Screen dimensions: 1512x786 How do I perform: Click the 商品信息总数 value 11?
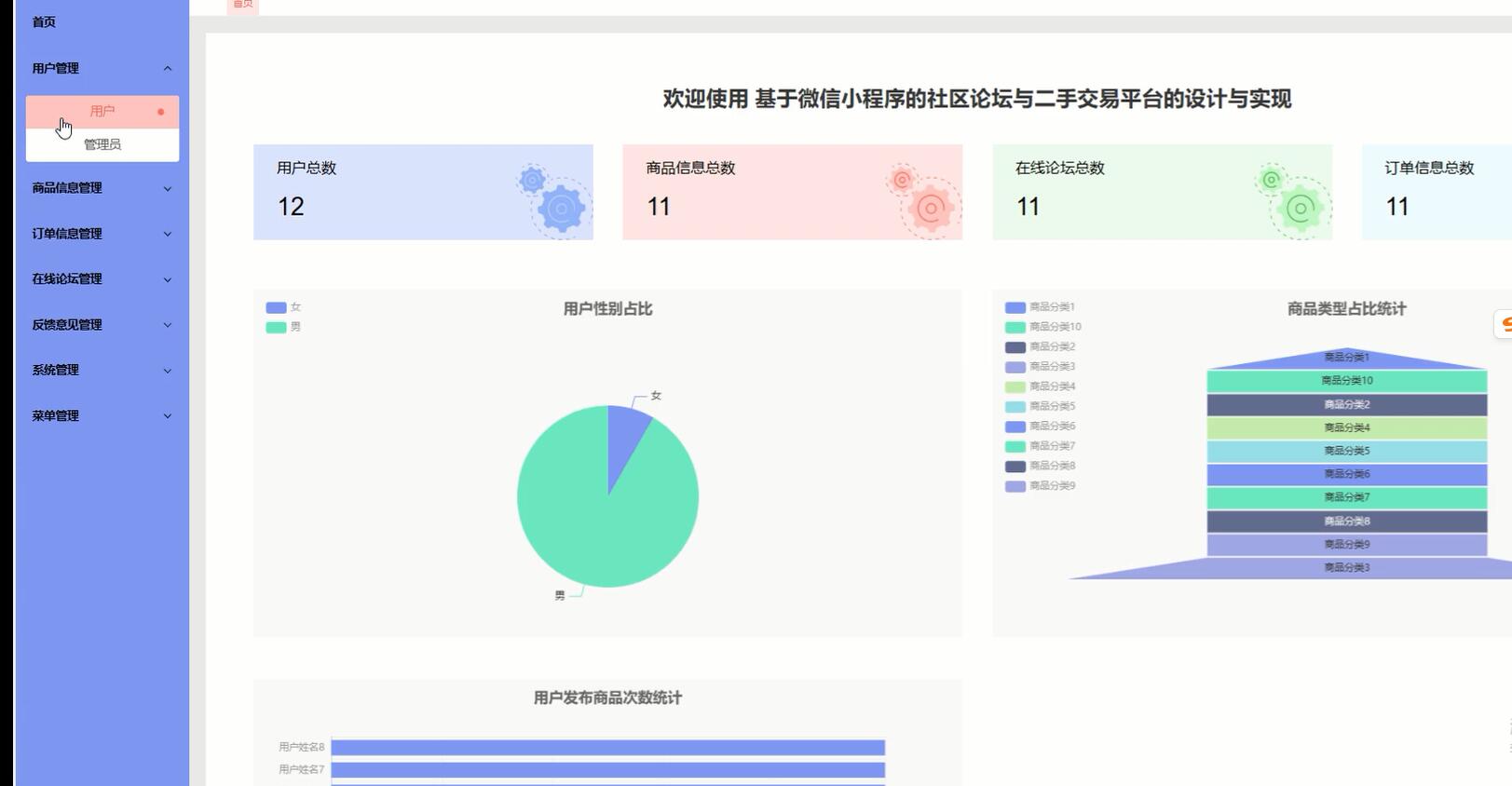[x=659, y=207]
